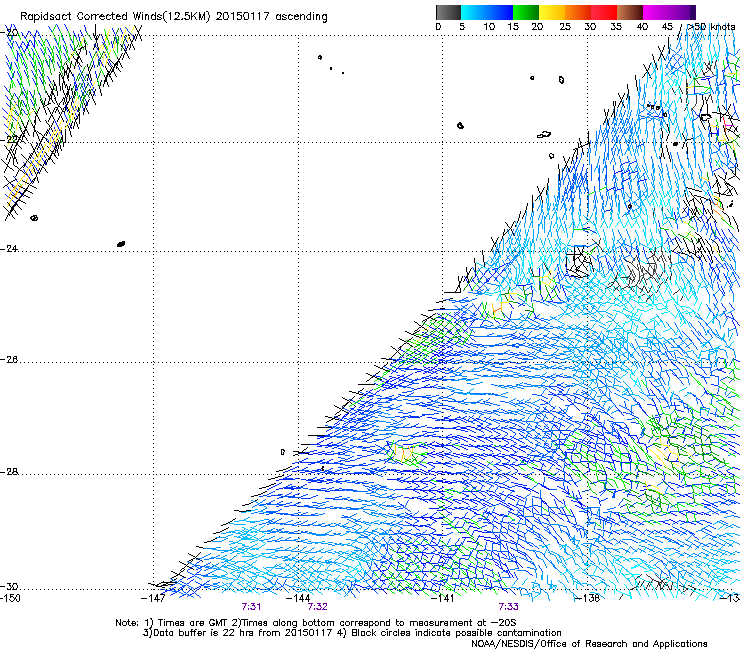Image resolution: width=740 pixels, height=650 pixels.
Task: Click the green 15-20 knots color segment
Action: pos(526,12)
